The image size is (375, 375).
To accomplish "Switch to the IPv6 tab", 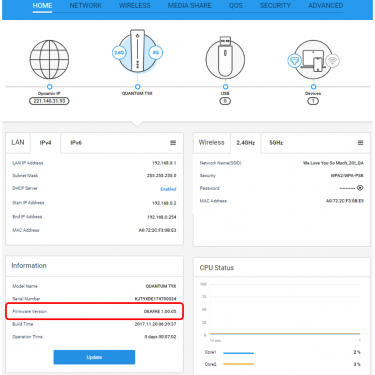I will (76, 143).
